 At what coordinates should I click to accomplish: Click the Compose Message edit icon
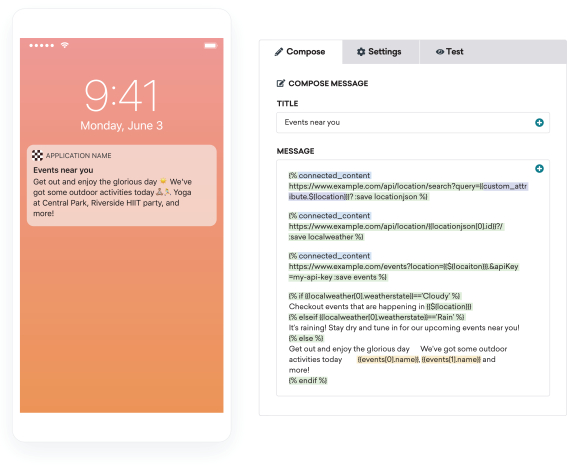281,84
